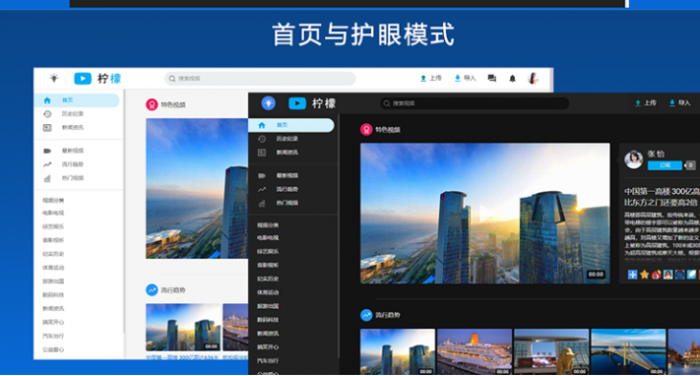The height and width of the screenshot is (376, 700).
Task: Select 体育运动 category in the dark sidebar
Action: (x=268, y=292)
